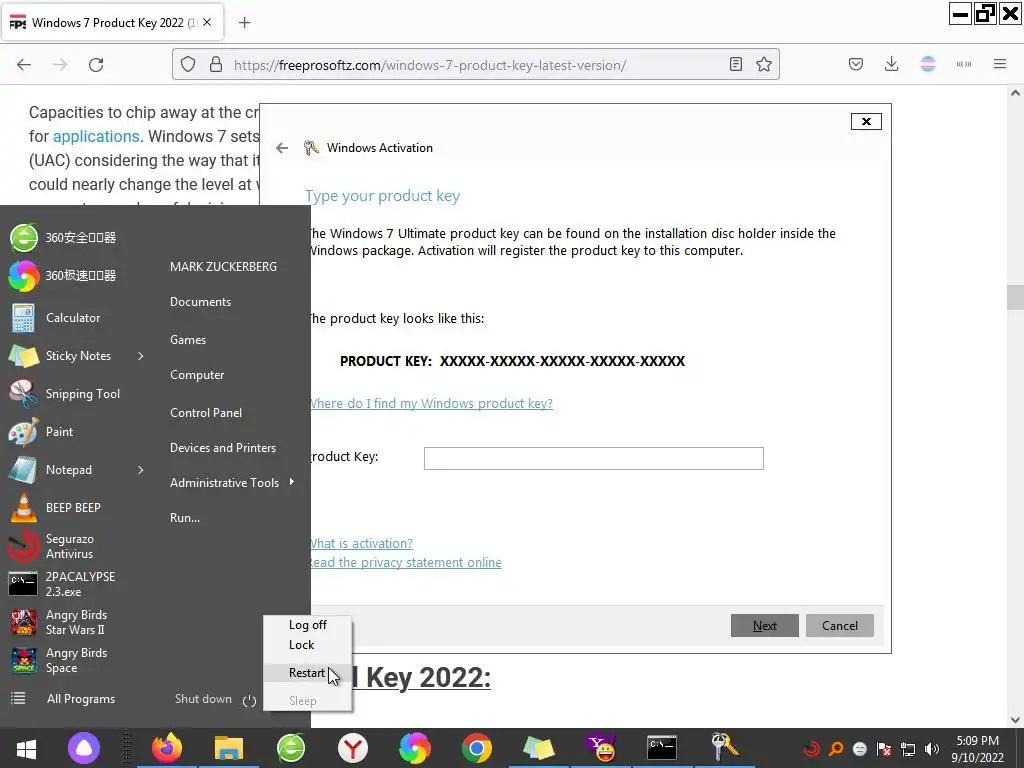Screen dimensions: 1024x768
Task: Click the volume icon in system tray
Action: (x=932, y=749)
